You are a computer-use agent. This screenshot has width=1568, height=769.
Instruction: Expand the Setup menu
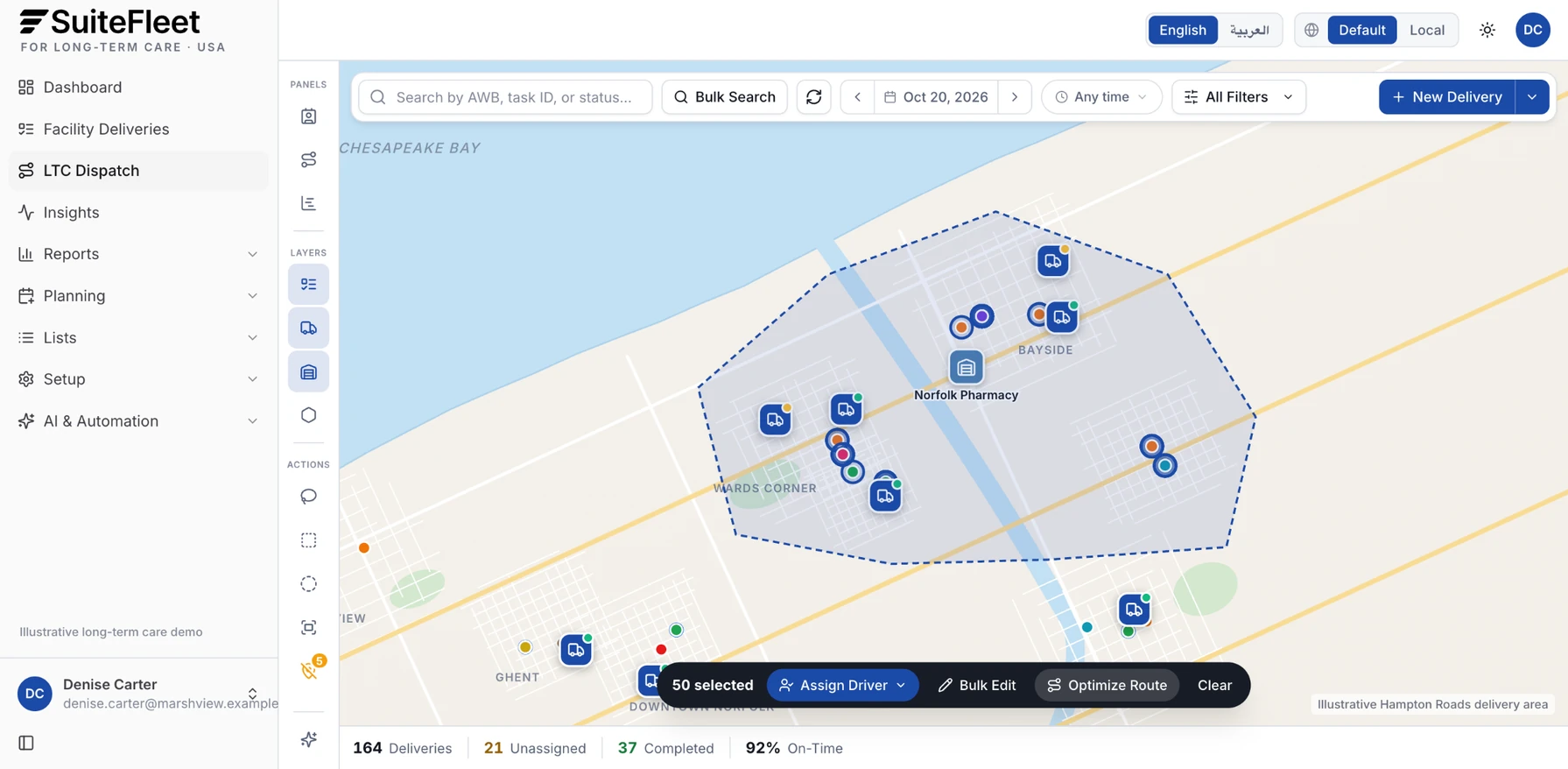coord(138,379)
